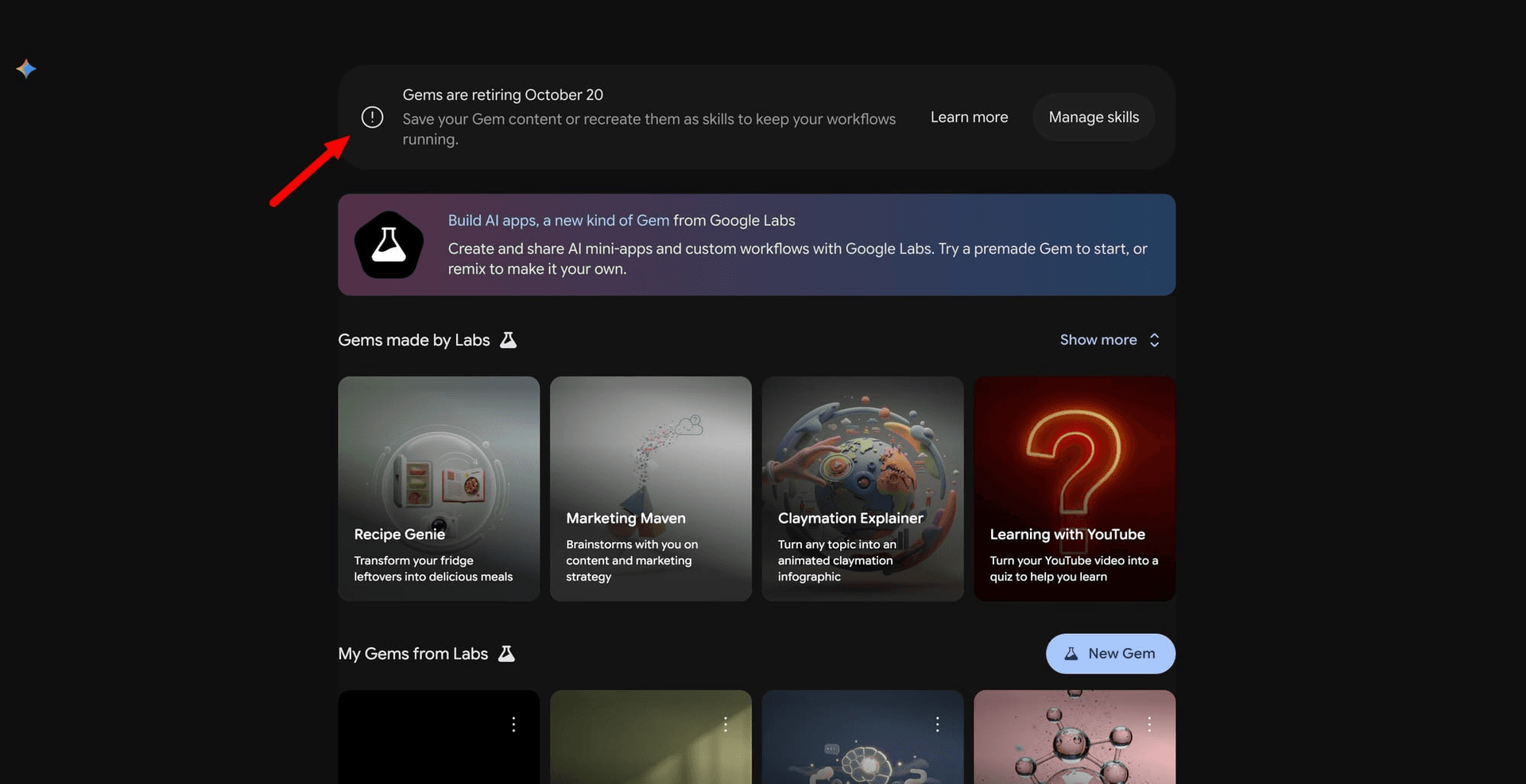Open three-dot menu on fourth My Gems card

tap(1149, 724)
